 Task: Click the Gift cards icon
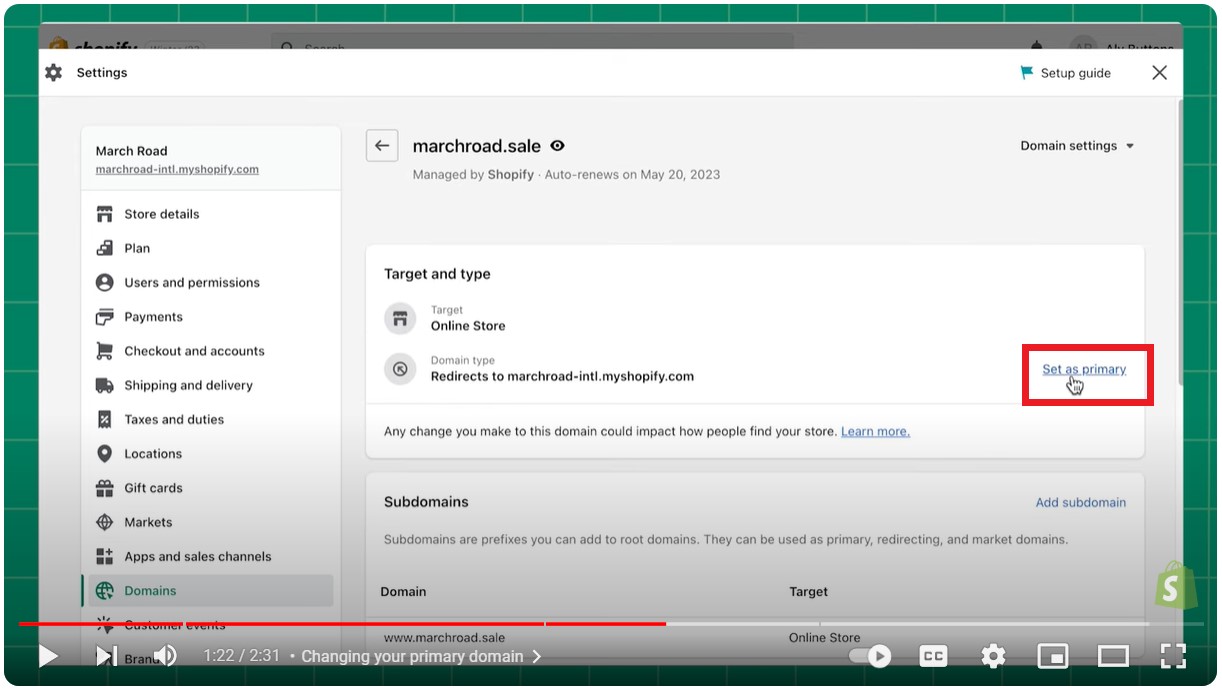point(104,488)
